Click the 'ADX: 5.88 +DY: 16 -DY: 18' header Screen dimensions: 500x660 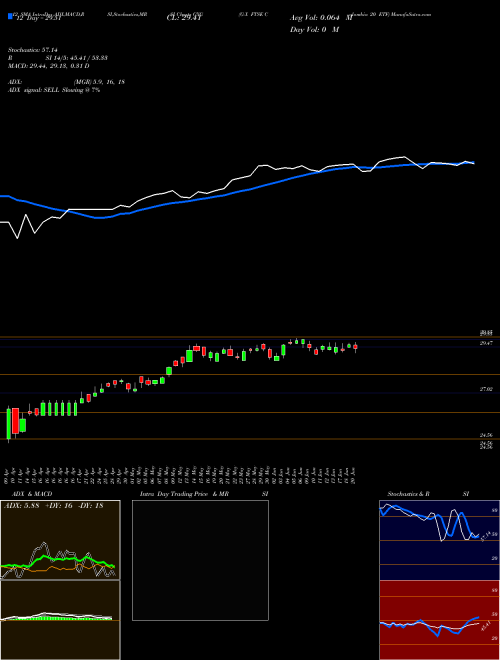[x=53, y=506]
